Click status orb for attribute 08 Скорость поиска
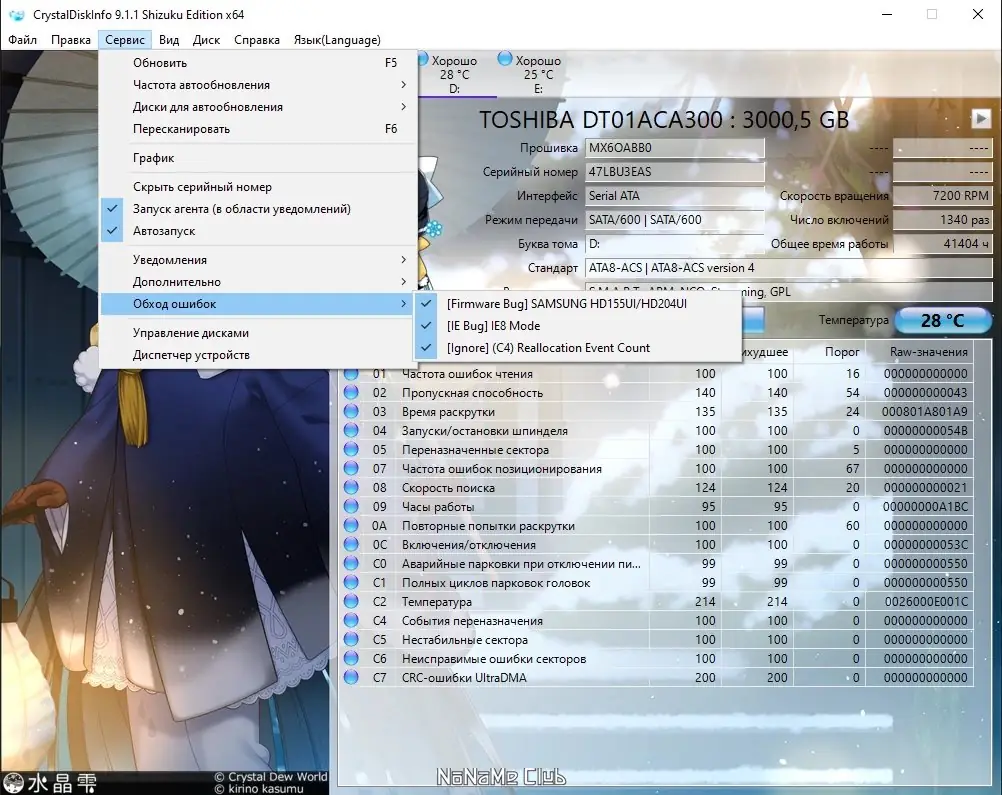Viewport: 1002px width, 795px height. point(351,488)
